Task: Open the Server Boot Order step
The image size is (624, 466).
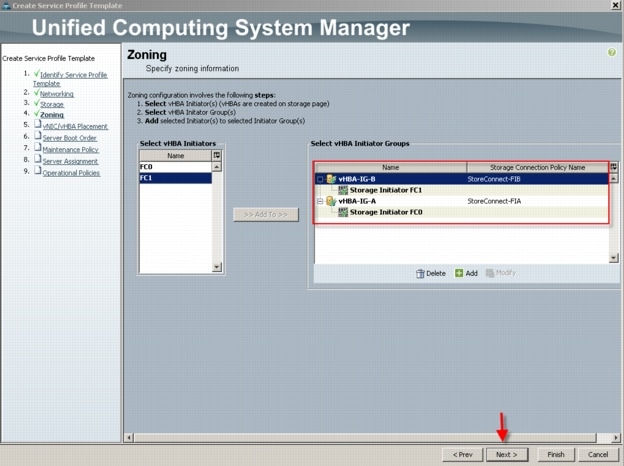Action: 70,138
